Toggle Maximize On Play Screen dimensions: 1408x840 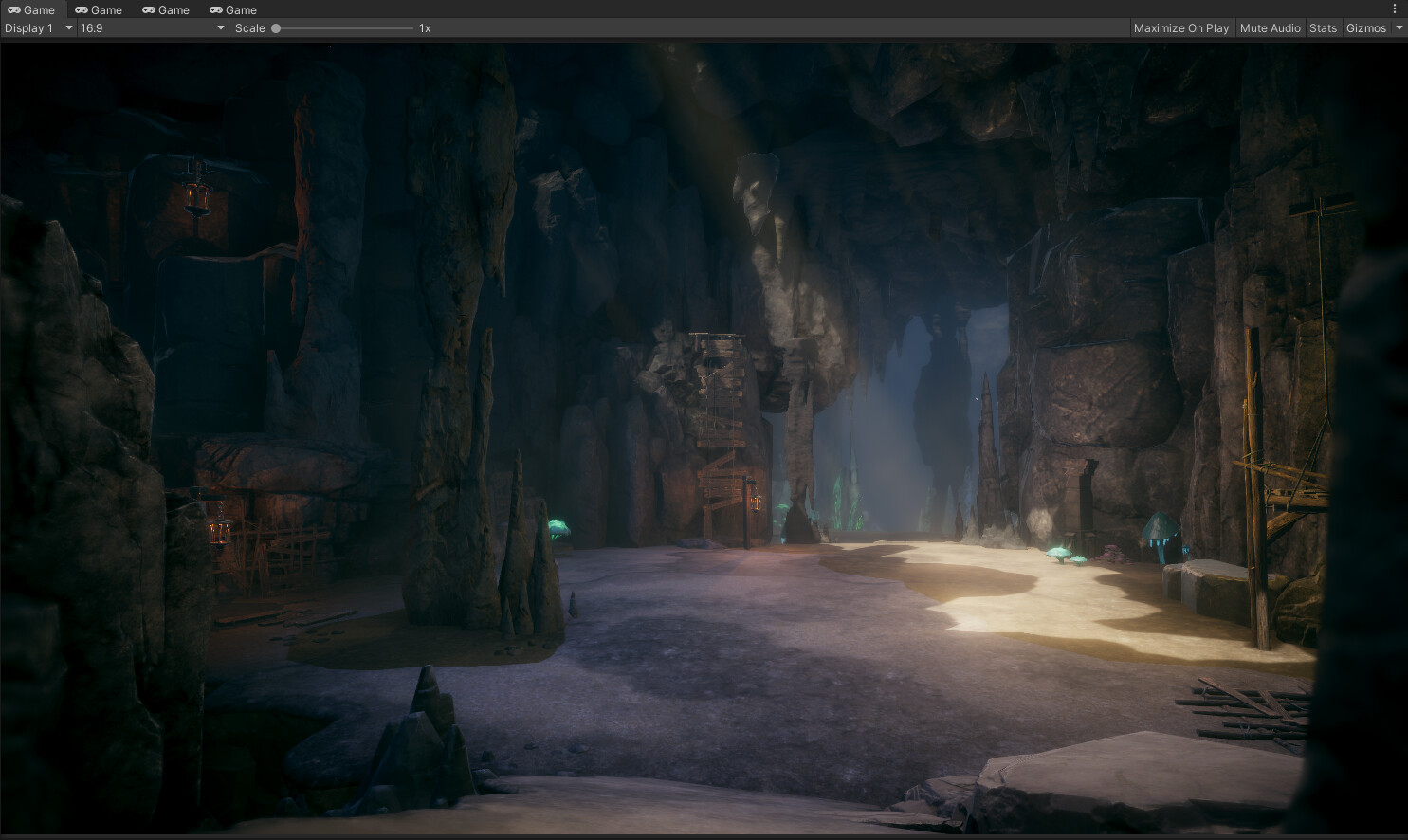click(1180, 27)
